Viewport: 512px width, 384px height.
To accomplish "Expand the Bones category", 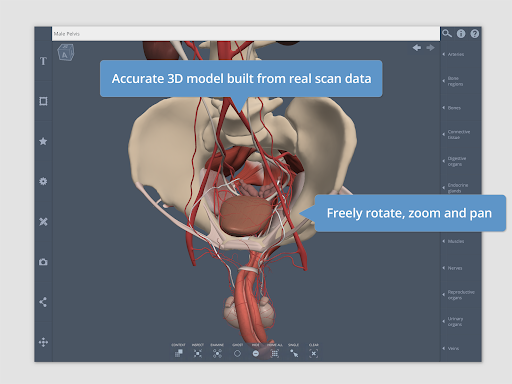I will point(452,108).
